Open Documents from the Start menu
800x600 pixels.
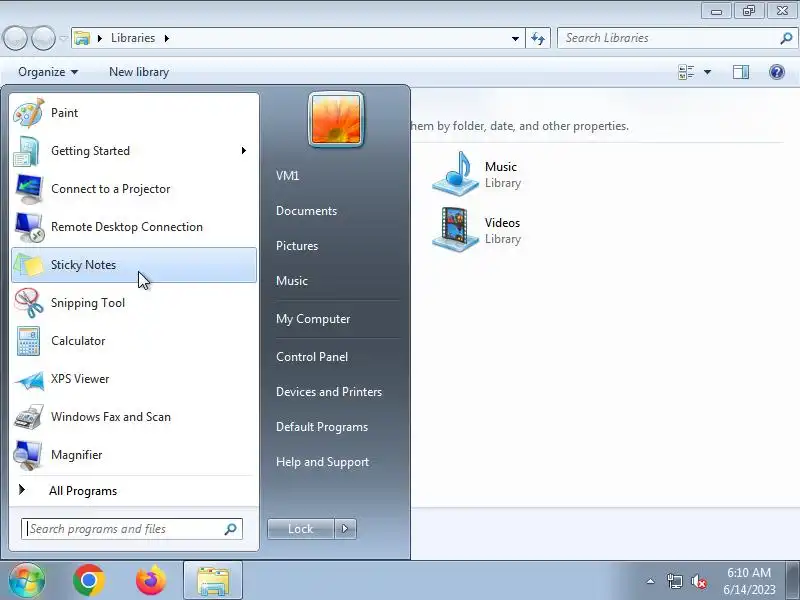point(306,211)
